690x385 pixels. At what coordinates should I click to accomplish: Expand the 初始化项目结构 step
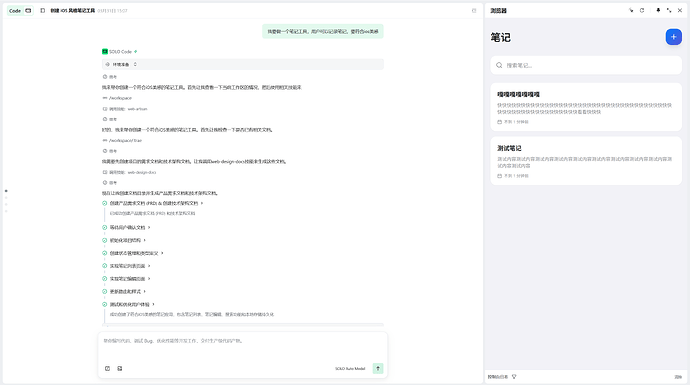(x=145, y=240)
